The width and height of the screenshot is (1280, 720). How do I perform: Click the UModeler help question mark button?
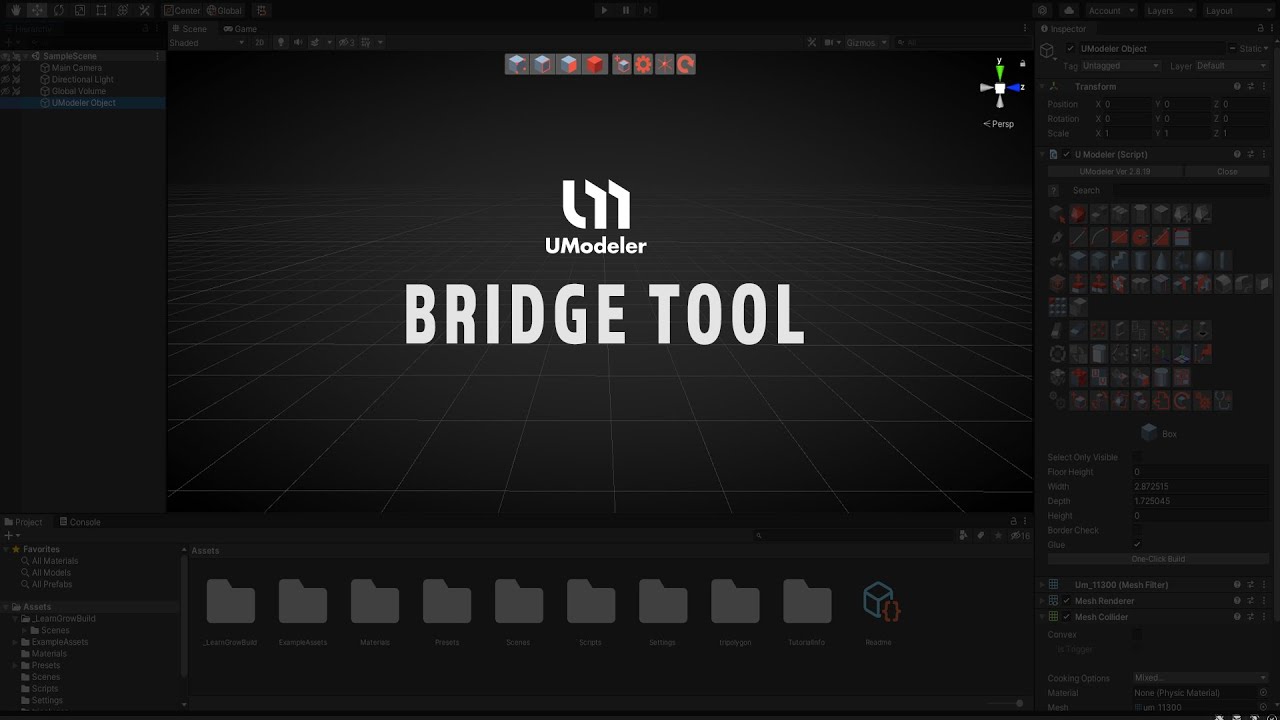[x=1053, y=190]
